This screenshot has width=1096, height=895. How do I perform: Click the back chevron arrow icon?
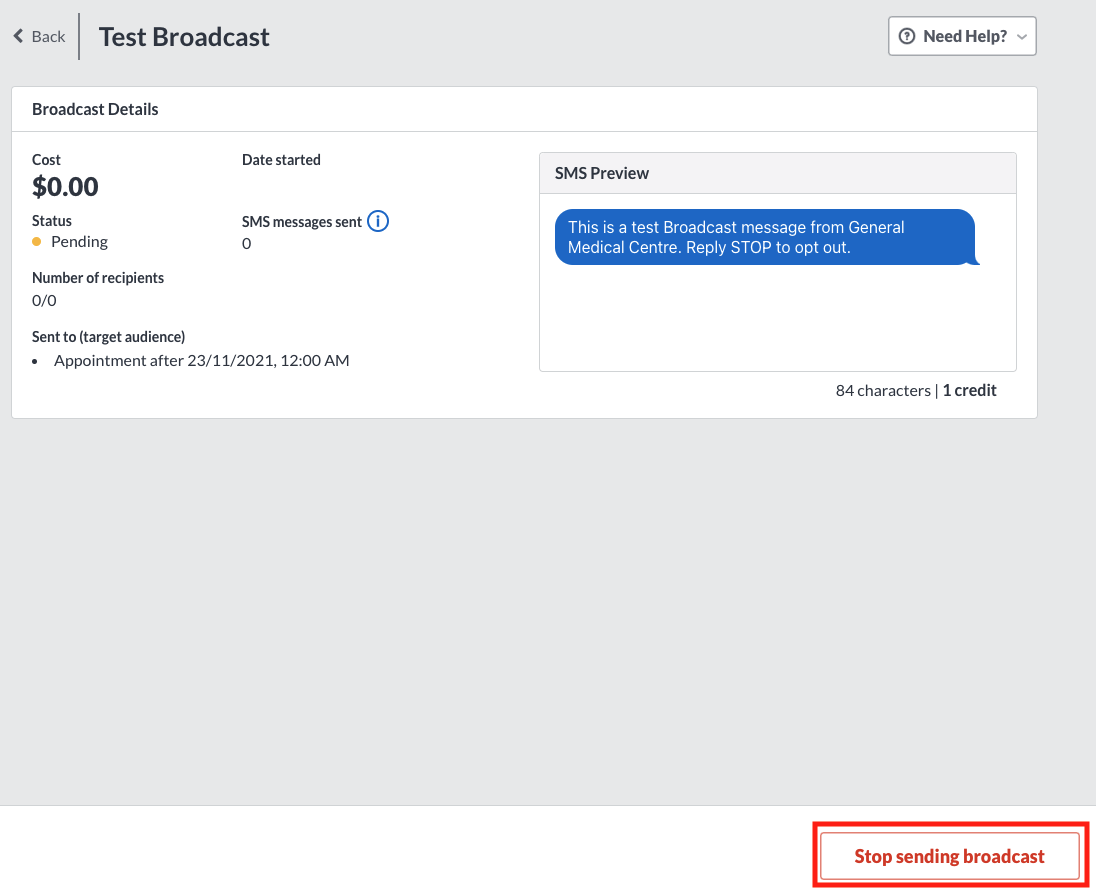[x=18, y=36]
